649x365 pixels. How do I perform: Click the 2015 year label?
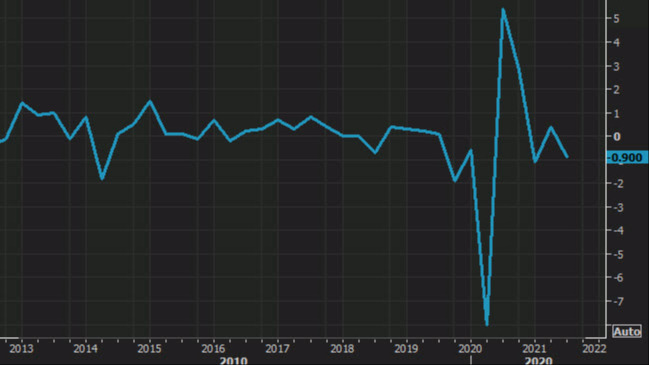(x=149, y=349)
